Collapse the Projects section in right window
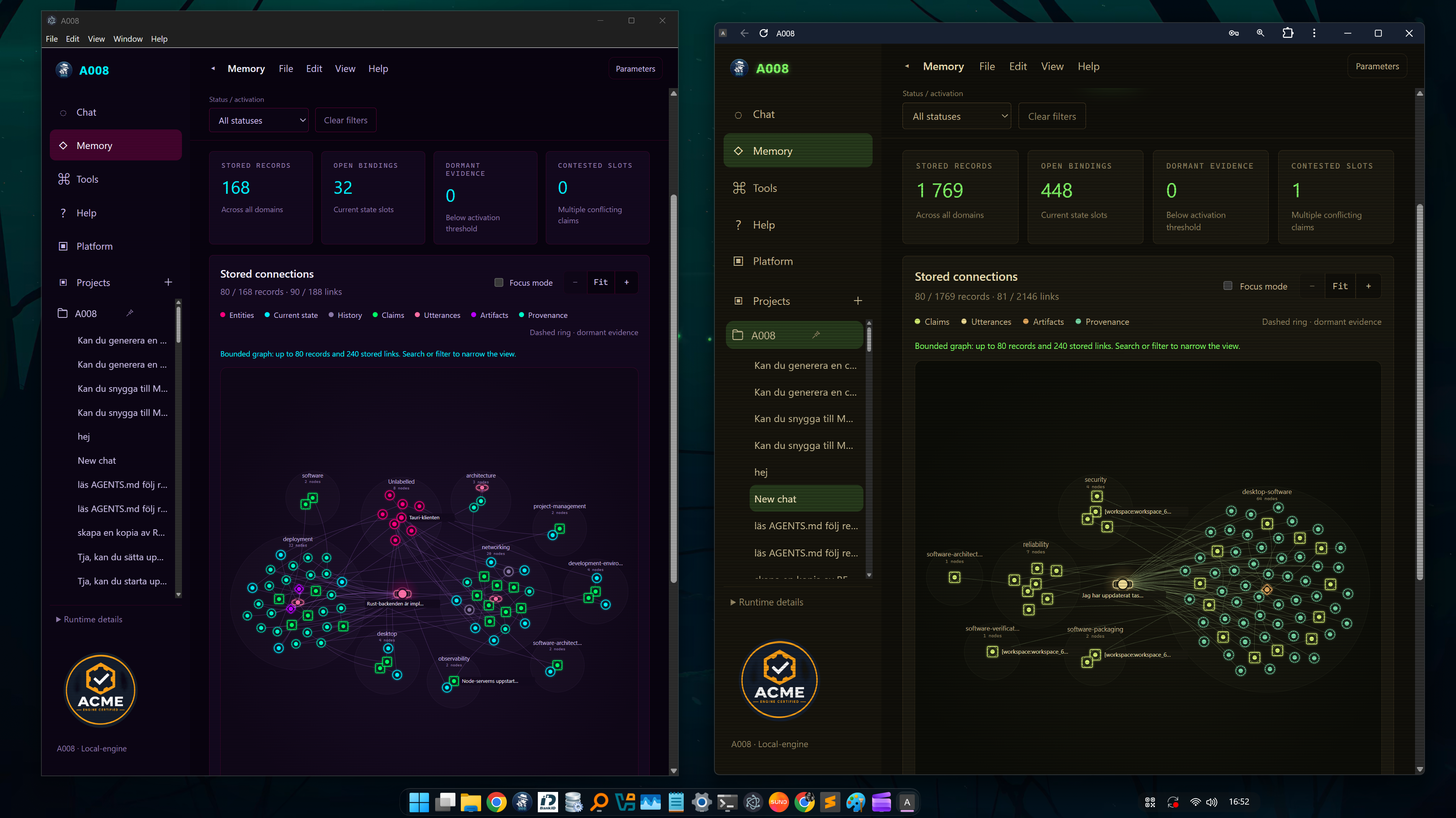The width and height of the screenshot is (1456, 818). click(x=771, y=301)
